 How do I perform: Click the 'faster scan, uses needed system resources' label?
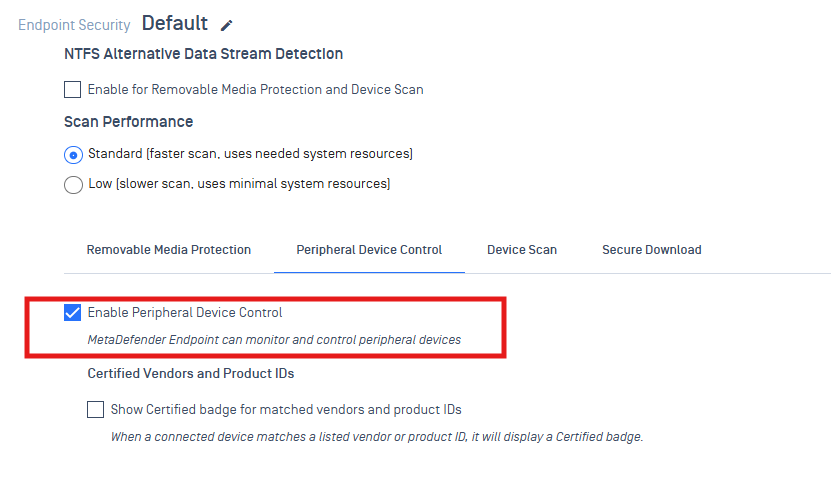(250, 154)
